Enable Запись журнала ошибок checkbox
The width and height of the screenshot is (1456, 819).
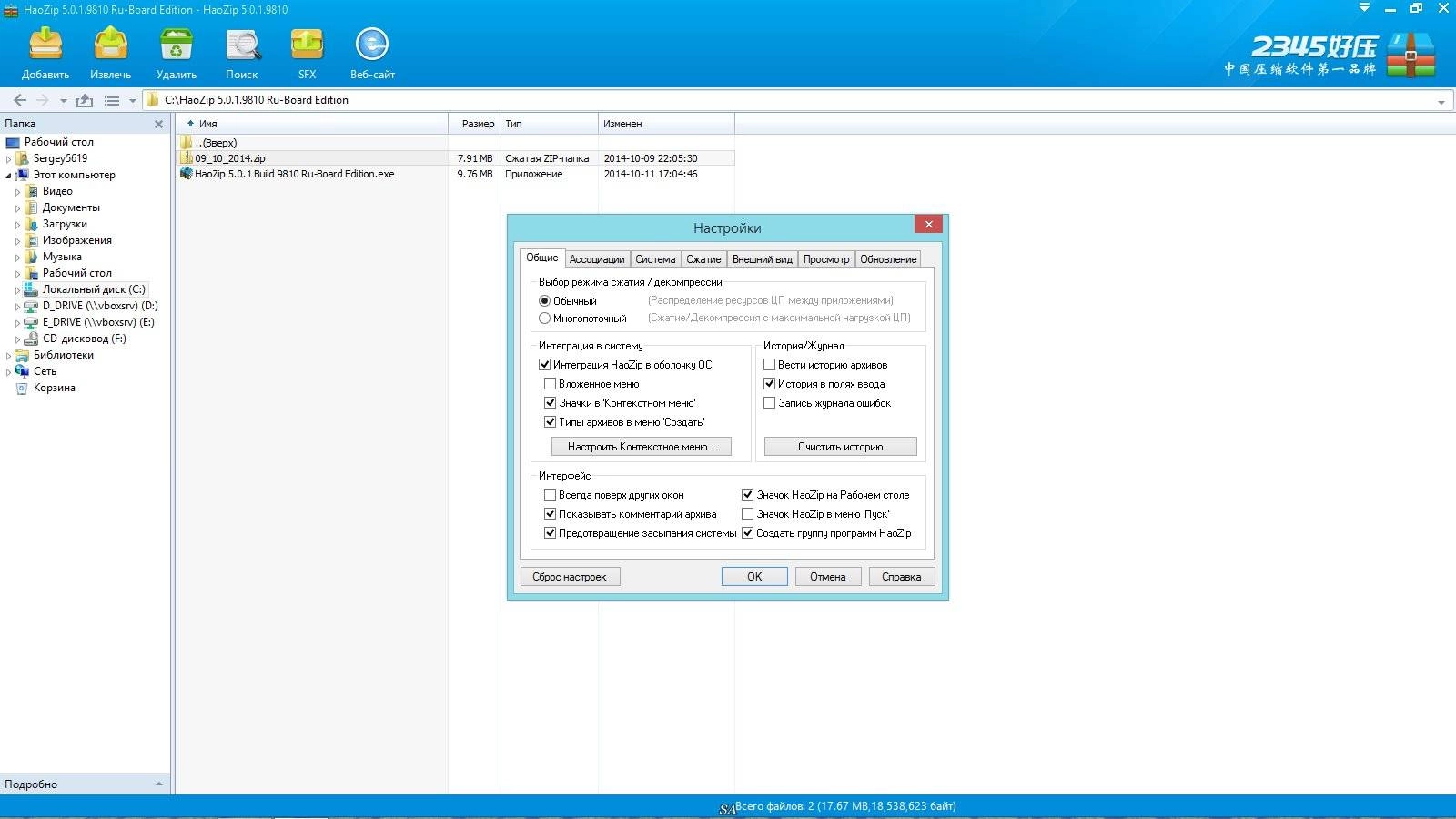point(769,403)
